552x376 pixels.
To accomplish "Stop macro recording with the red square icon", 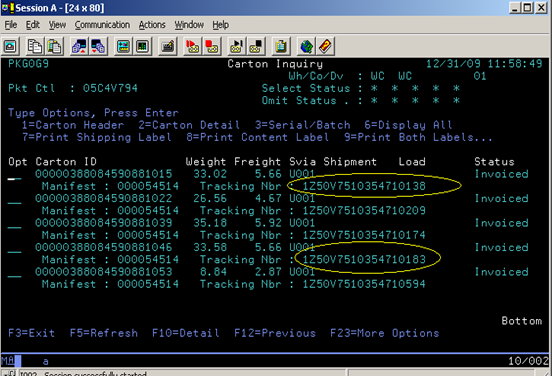I will click(x=212, y=46).
